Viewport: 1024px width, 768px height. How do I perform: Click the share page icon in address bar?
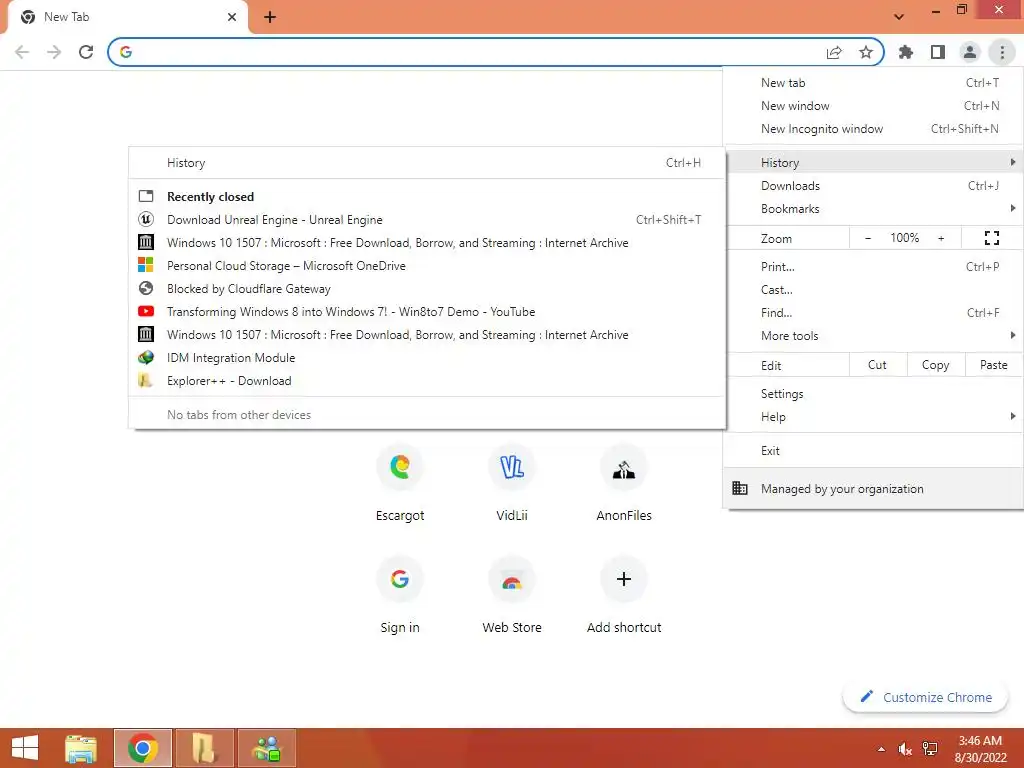834,52
